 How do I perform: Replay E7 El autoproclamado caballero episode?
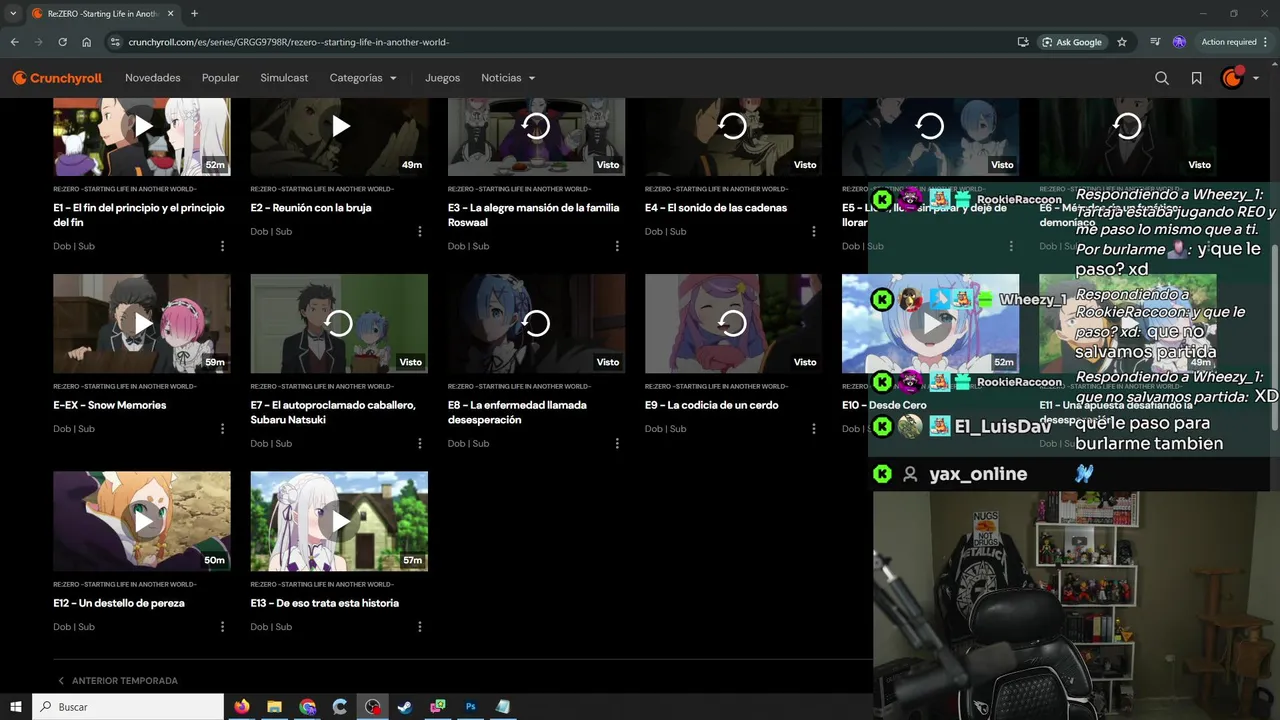(x=339, y=324)
